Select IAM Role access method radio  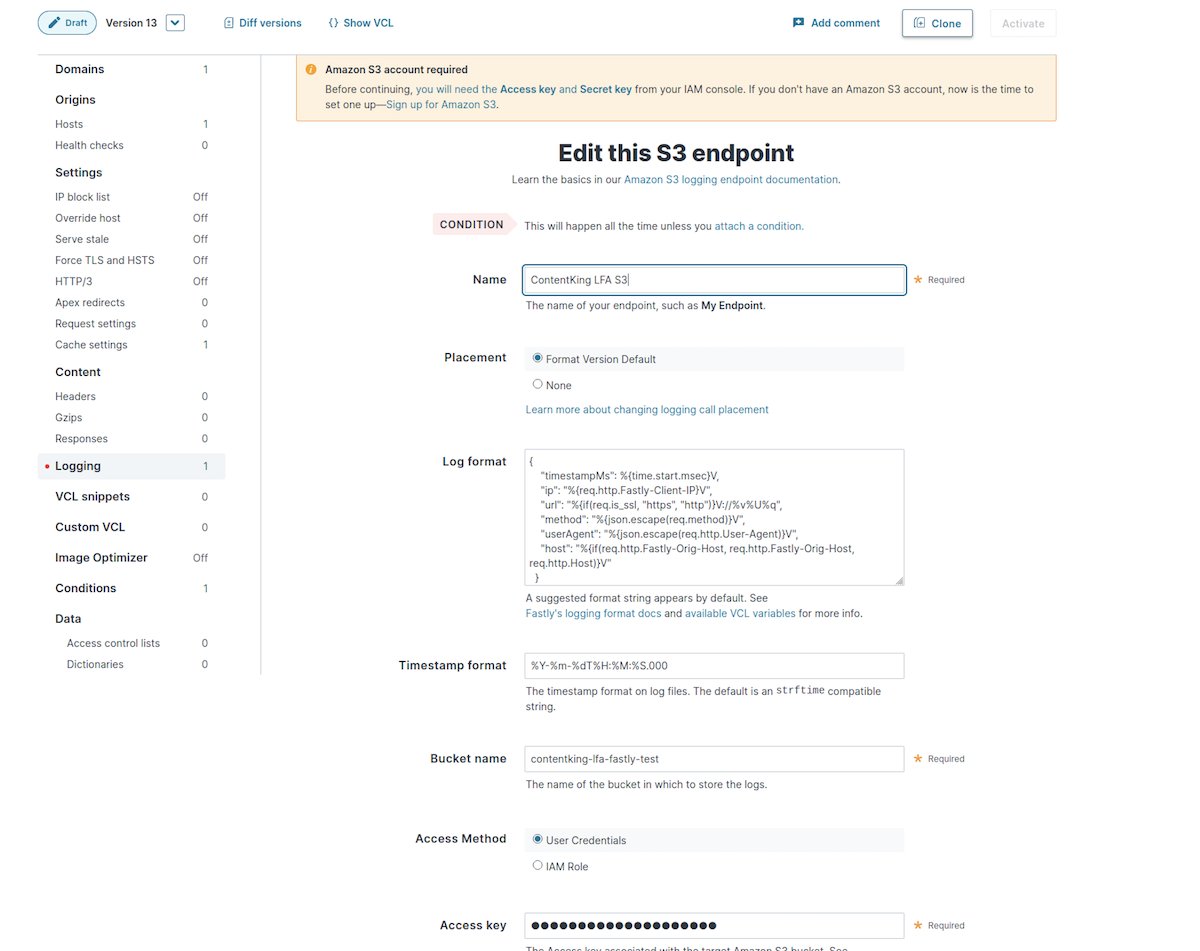pos(538,865)
